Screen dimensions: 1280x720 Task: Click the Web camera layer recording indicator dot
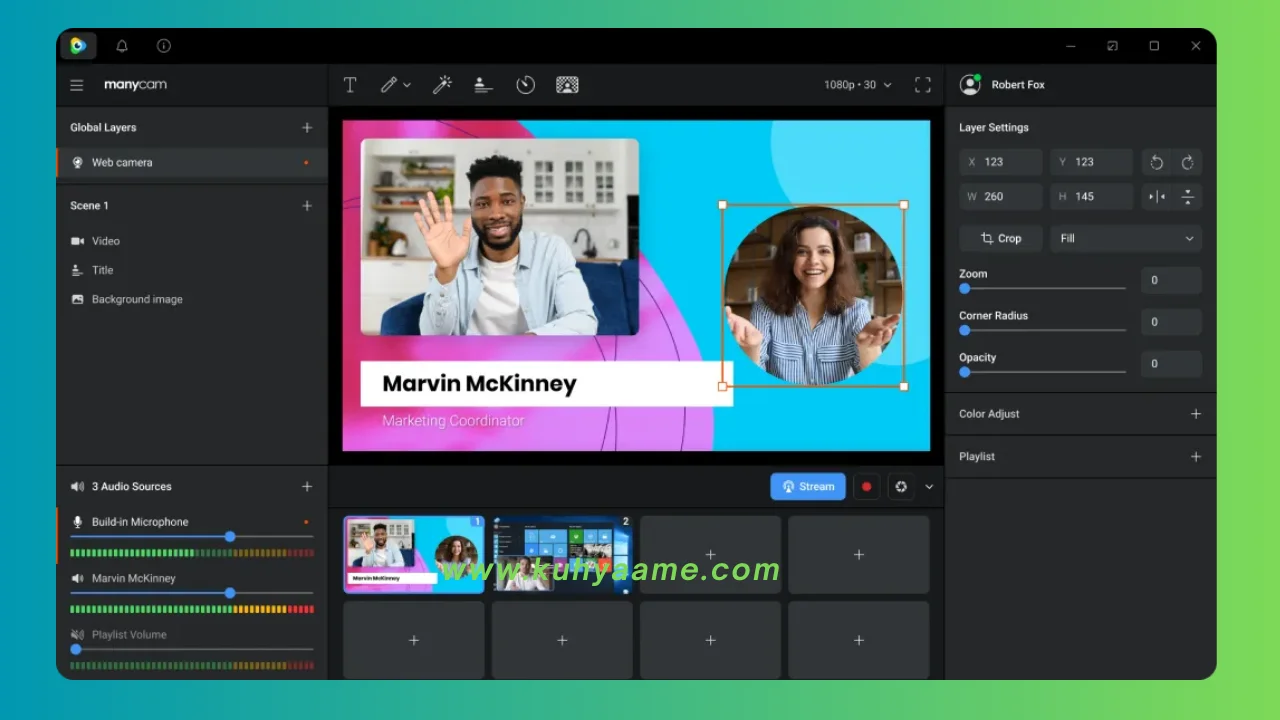[x=306, y=162]
